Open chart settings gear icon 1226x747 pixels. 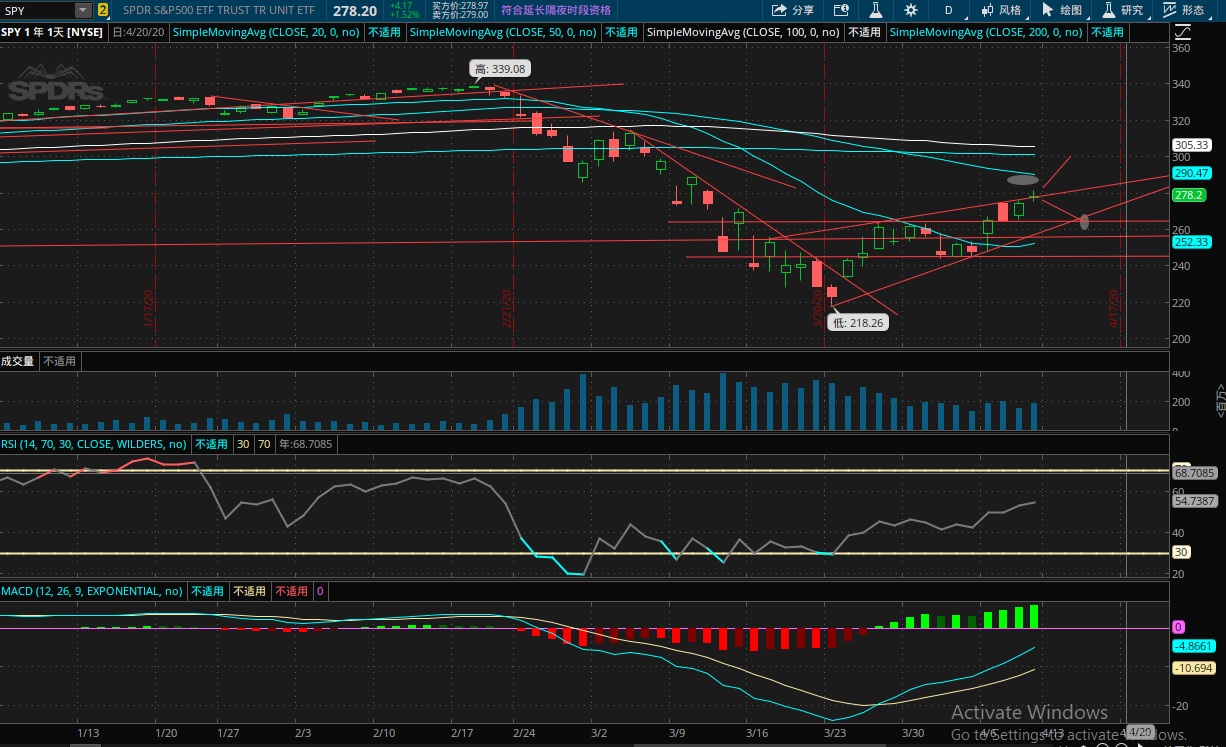pos(911,10)
